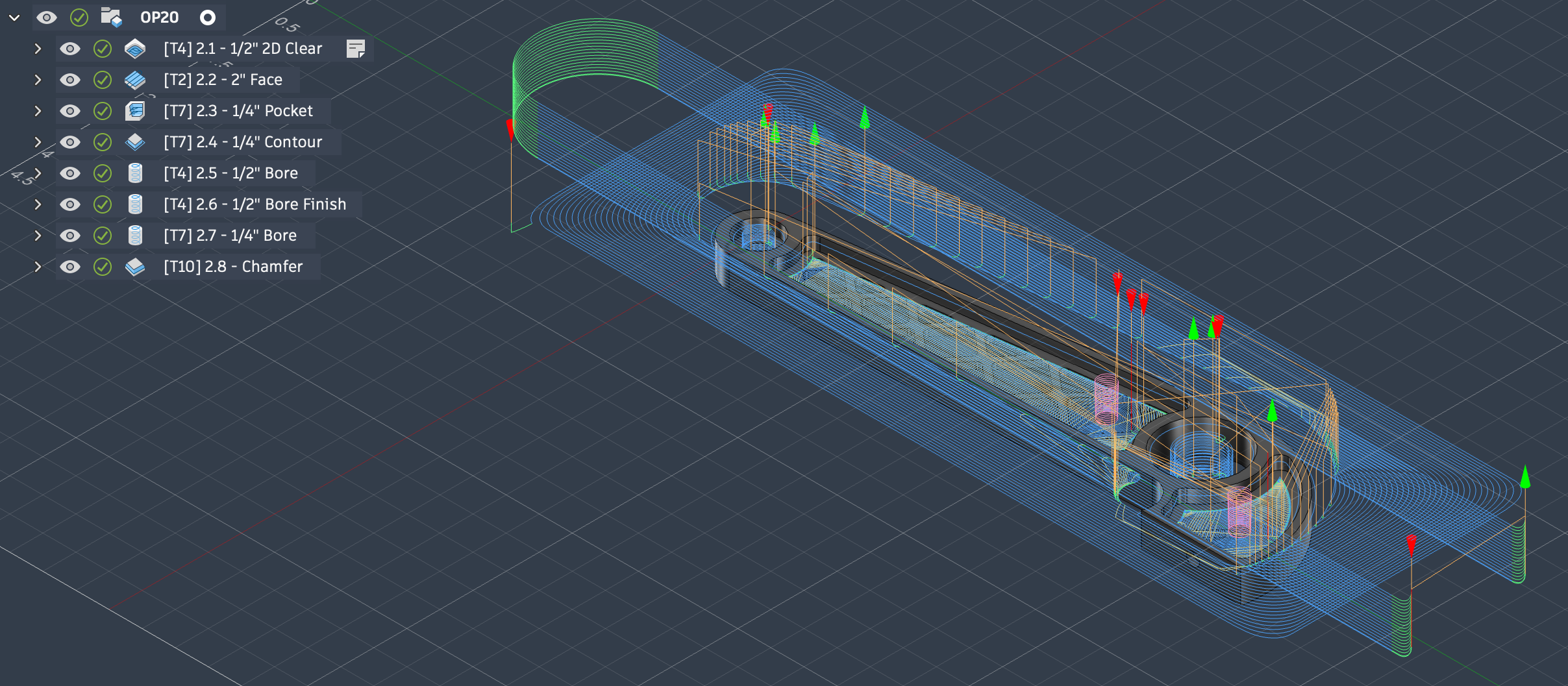Select the OP20 setup name
Image resolution: width=1568 pixels, height=686 pixels.
point(160,18)
